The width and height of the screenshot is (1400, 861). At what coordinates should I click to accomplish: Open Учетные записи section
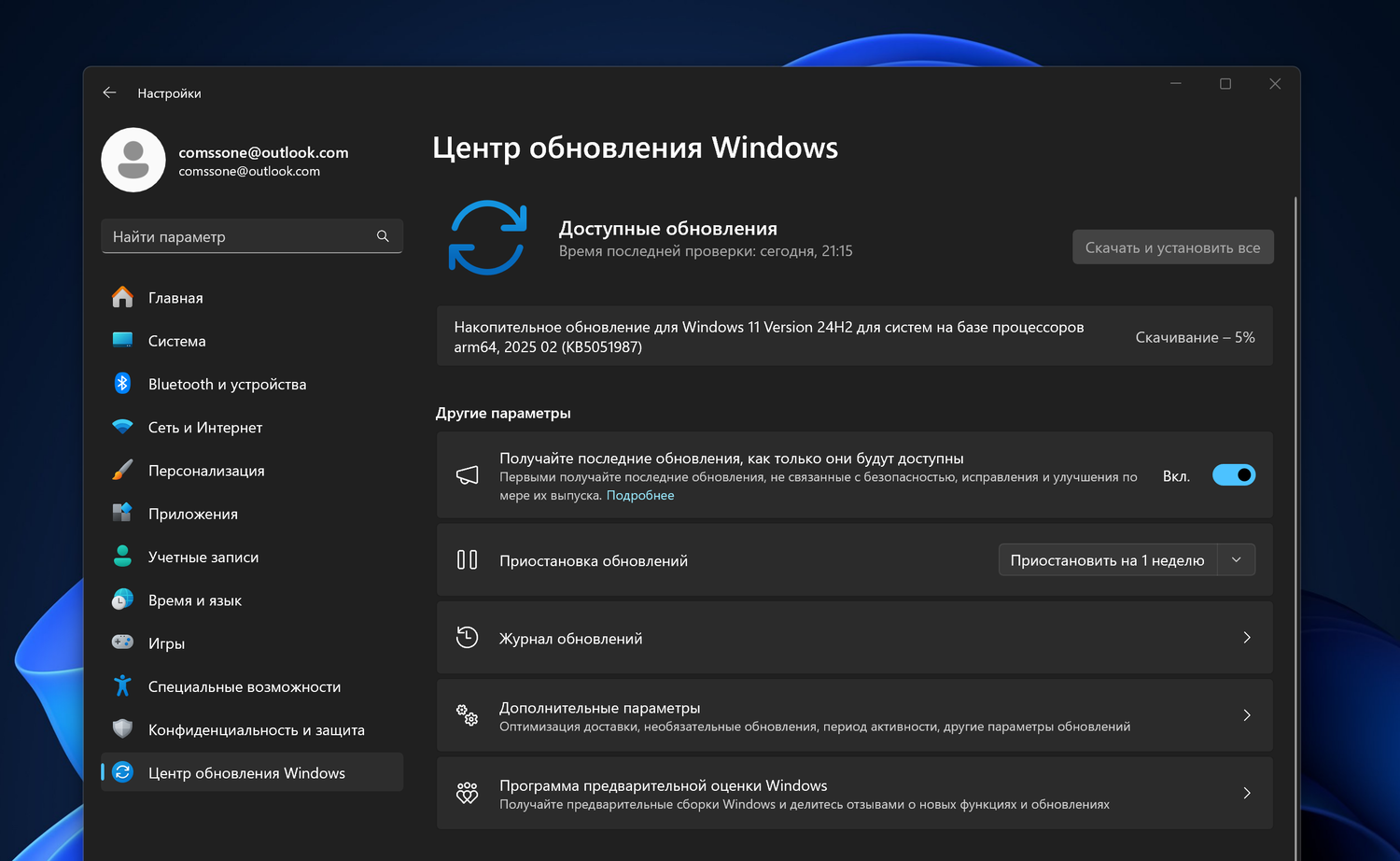[252, 556]
